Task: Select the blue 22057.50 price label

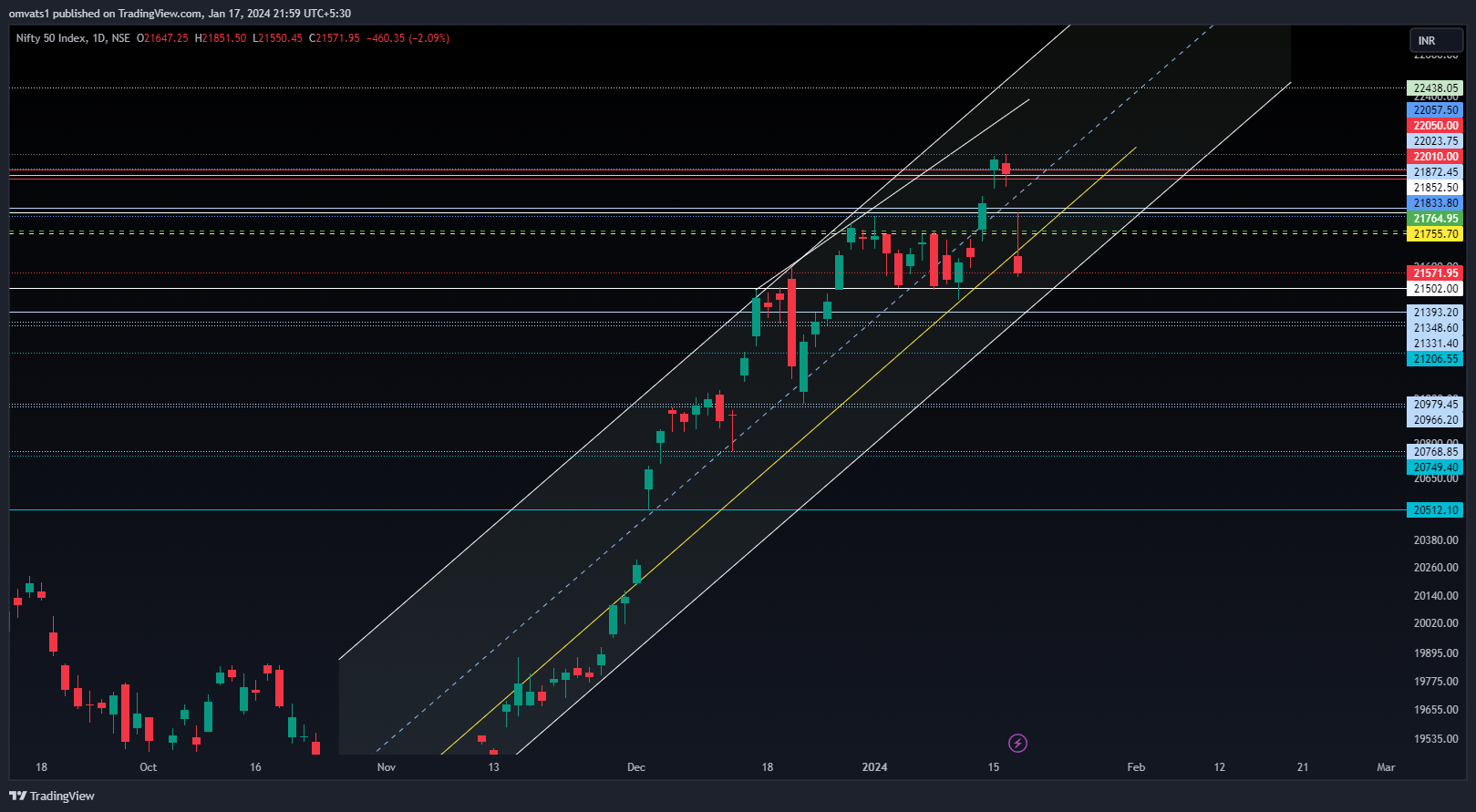Action: [1435, 110]
